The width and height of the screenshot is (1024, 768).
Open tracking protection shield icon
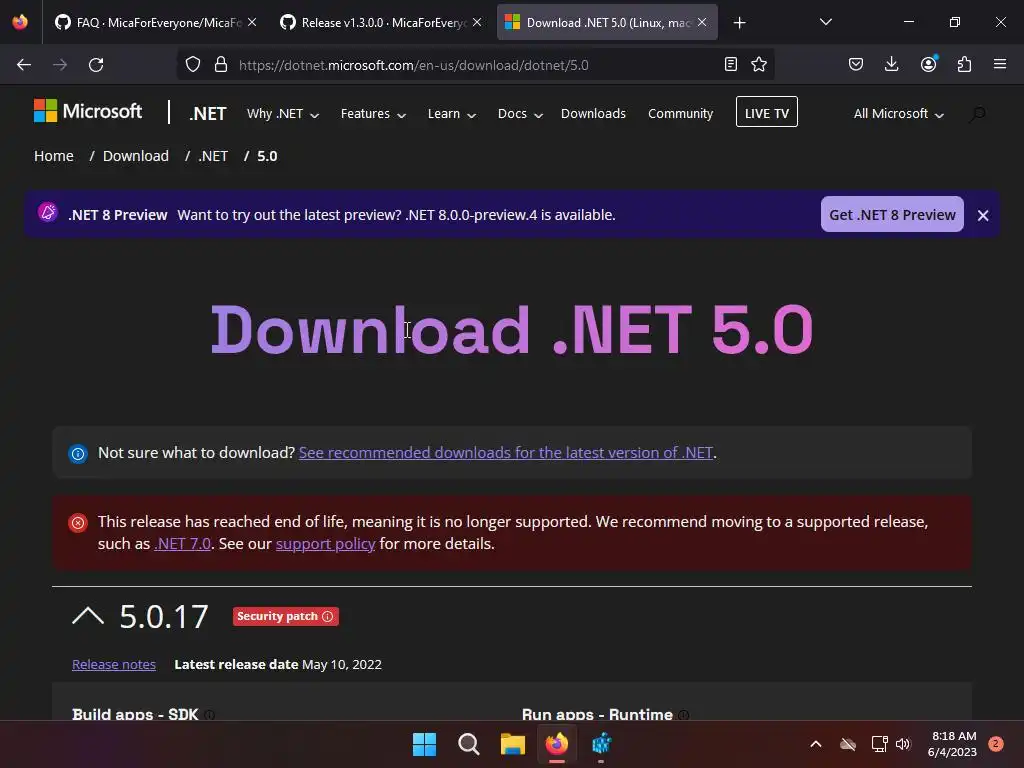pyautogui.click(x=193, y=65)
